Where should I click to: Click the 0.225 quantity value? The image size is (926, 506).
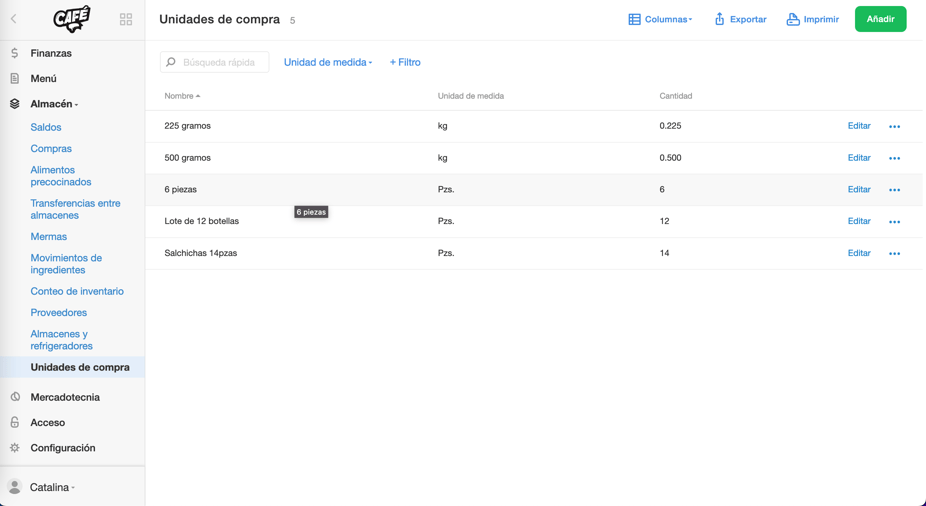[670, 126]
